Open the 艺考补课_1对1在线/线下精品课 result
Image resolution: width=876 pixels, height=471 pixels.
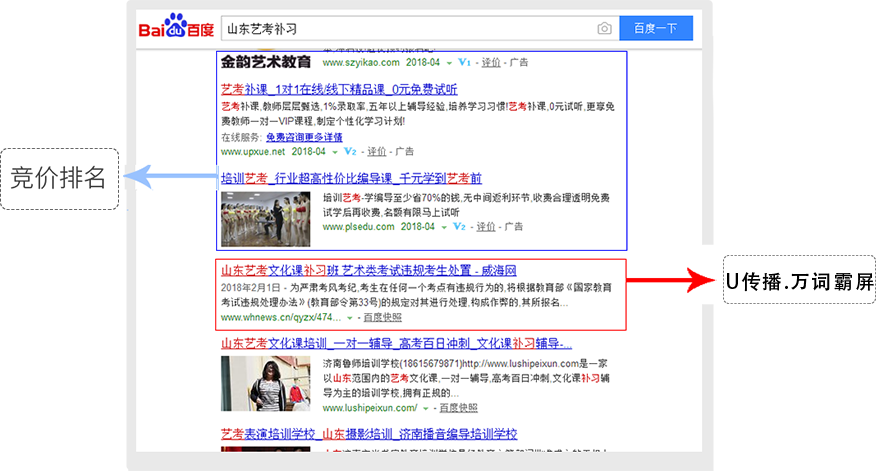tap(339, 89)
